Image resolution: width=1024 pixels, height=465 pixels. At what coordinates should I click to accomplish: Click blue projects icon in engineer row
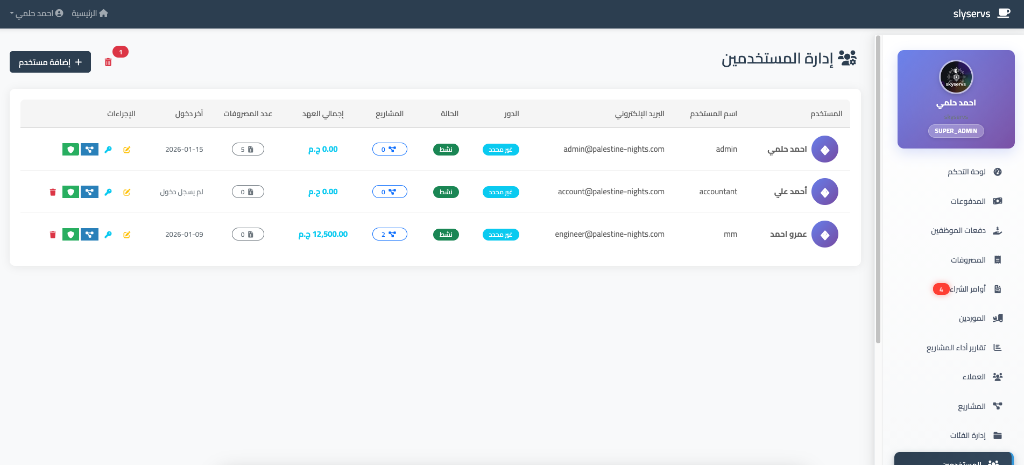(x=89, y=234)
